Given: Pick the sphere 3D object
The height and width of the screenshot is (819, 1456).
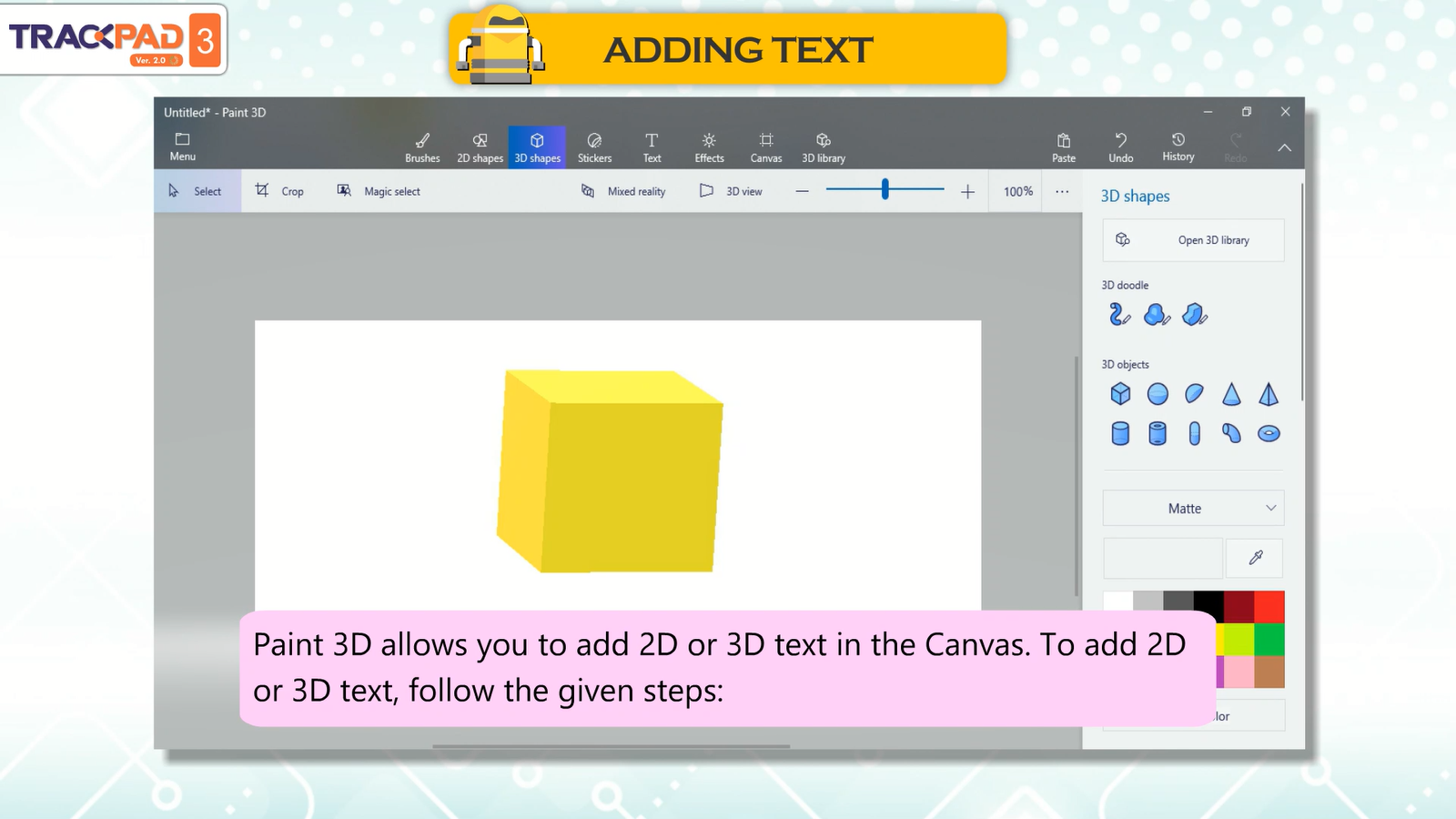Looking at the screenshot, I should [x=1158, y=394].
